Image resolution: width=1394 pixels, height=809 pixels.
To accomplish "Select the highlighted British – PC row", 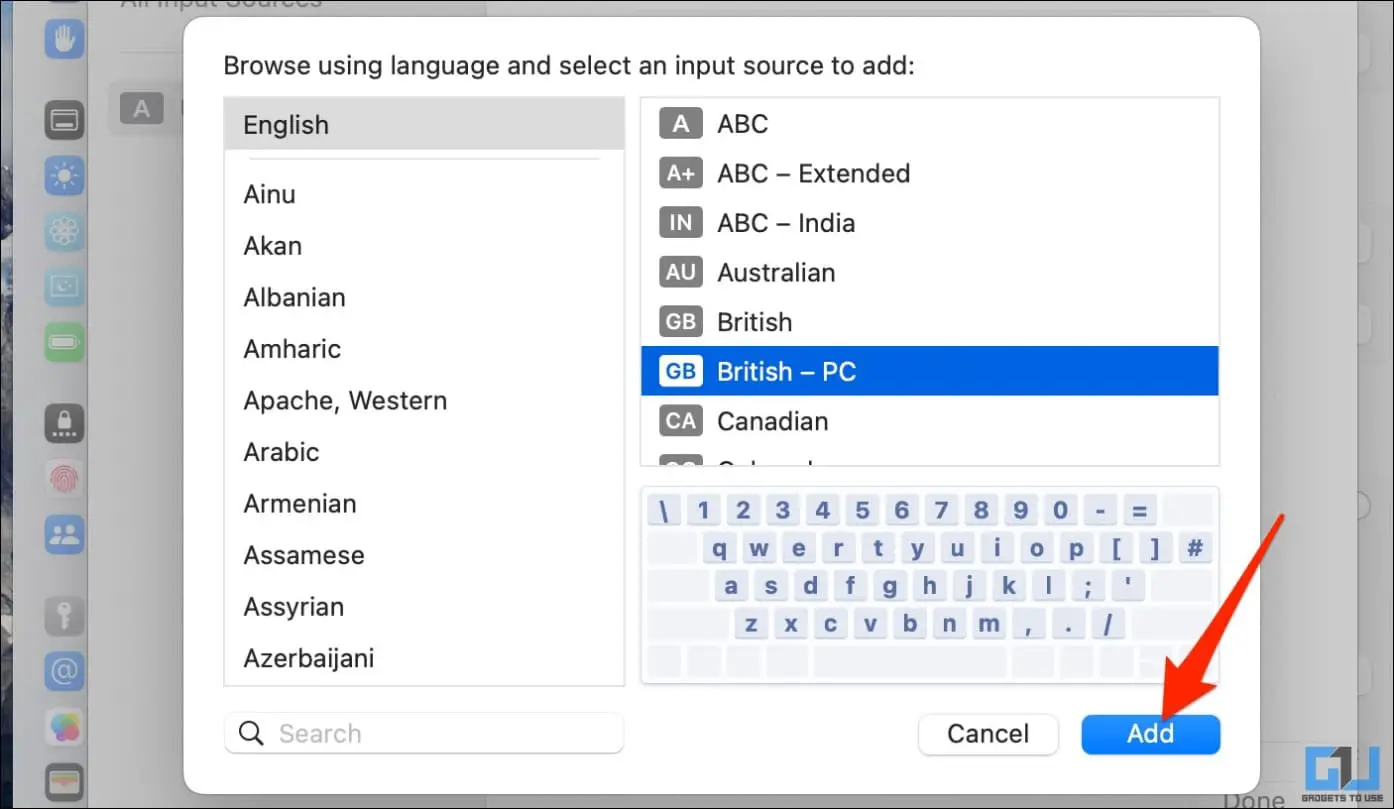I will pyautogui.click(x=929, y=371).
